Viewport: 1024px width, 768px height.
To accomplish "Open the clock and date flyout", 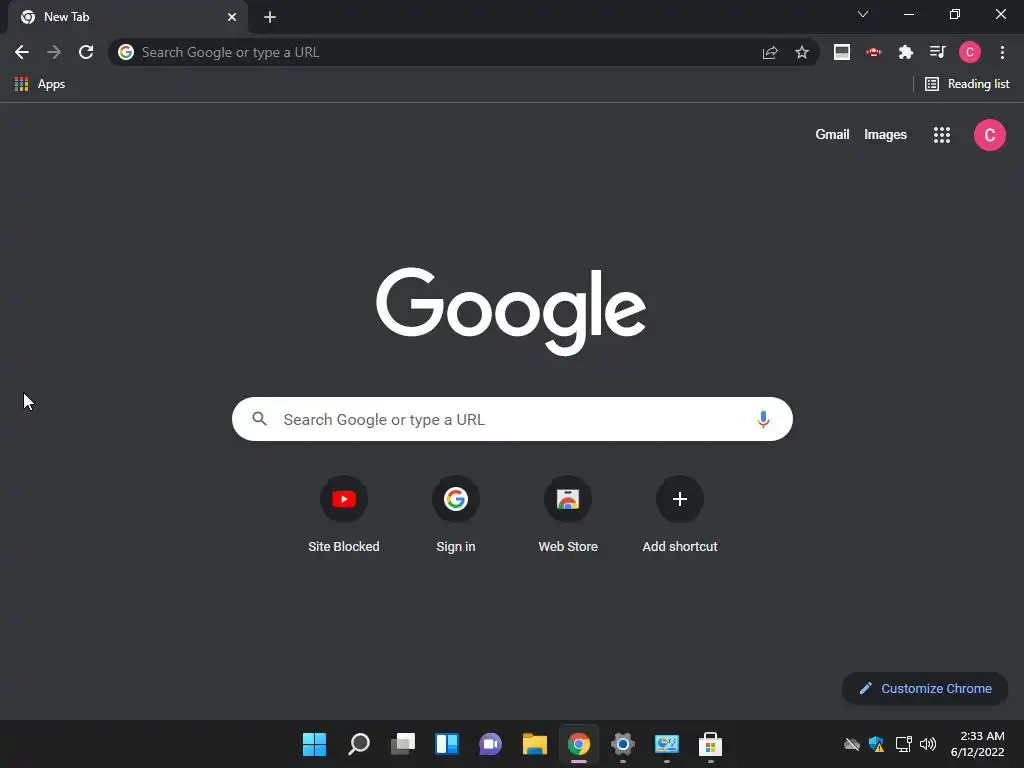I will pyautogui.click(x=978, y=744).
